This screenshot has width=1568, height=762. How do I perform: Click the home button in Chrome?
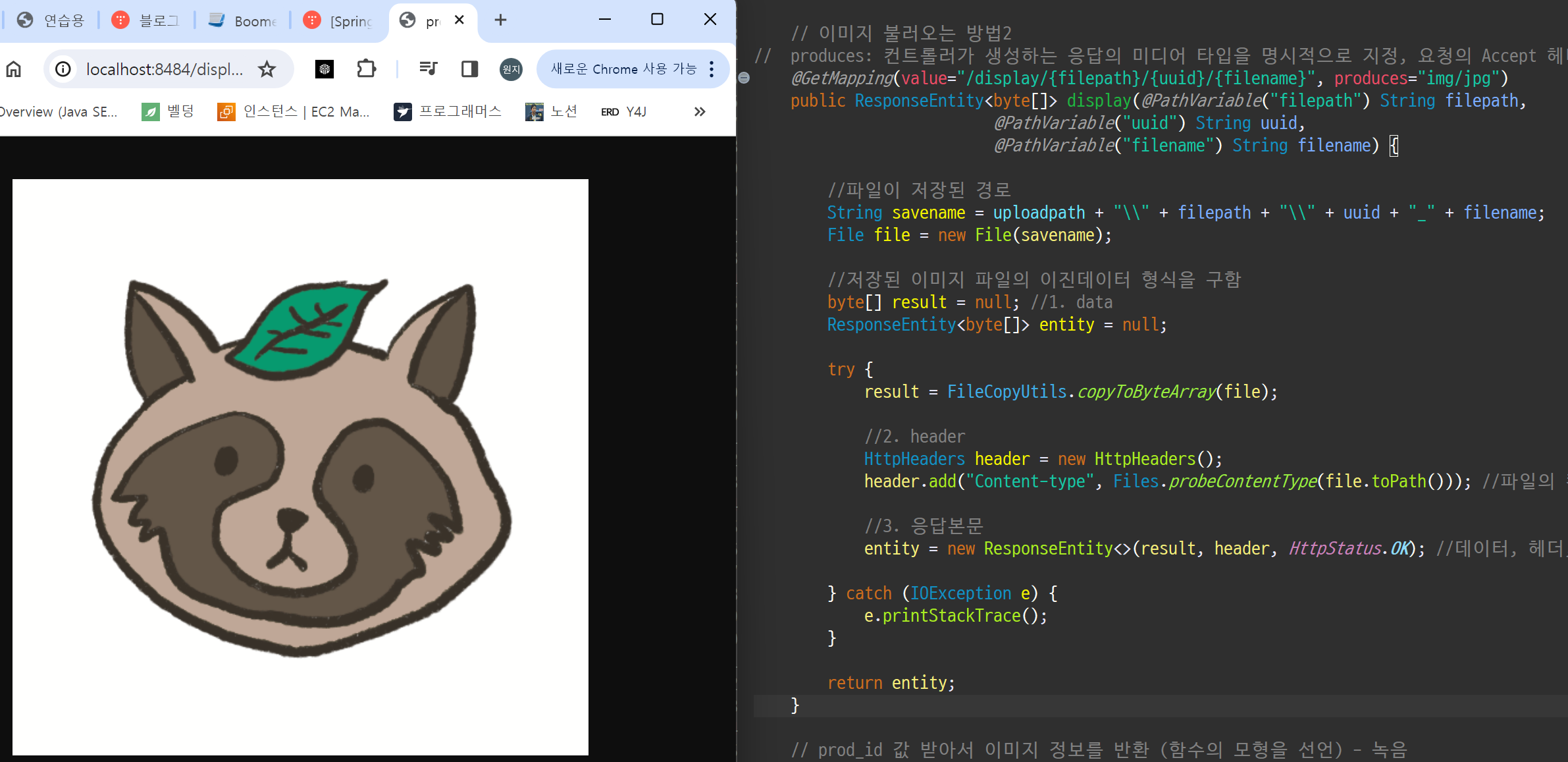(14, 69)
